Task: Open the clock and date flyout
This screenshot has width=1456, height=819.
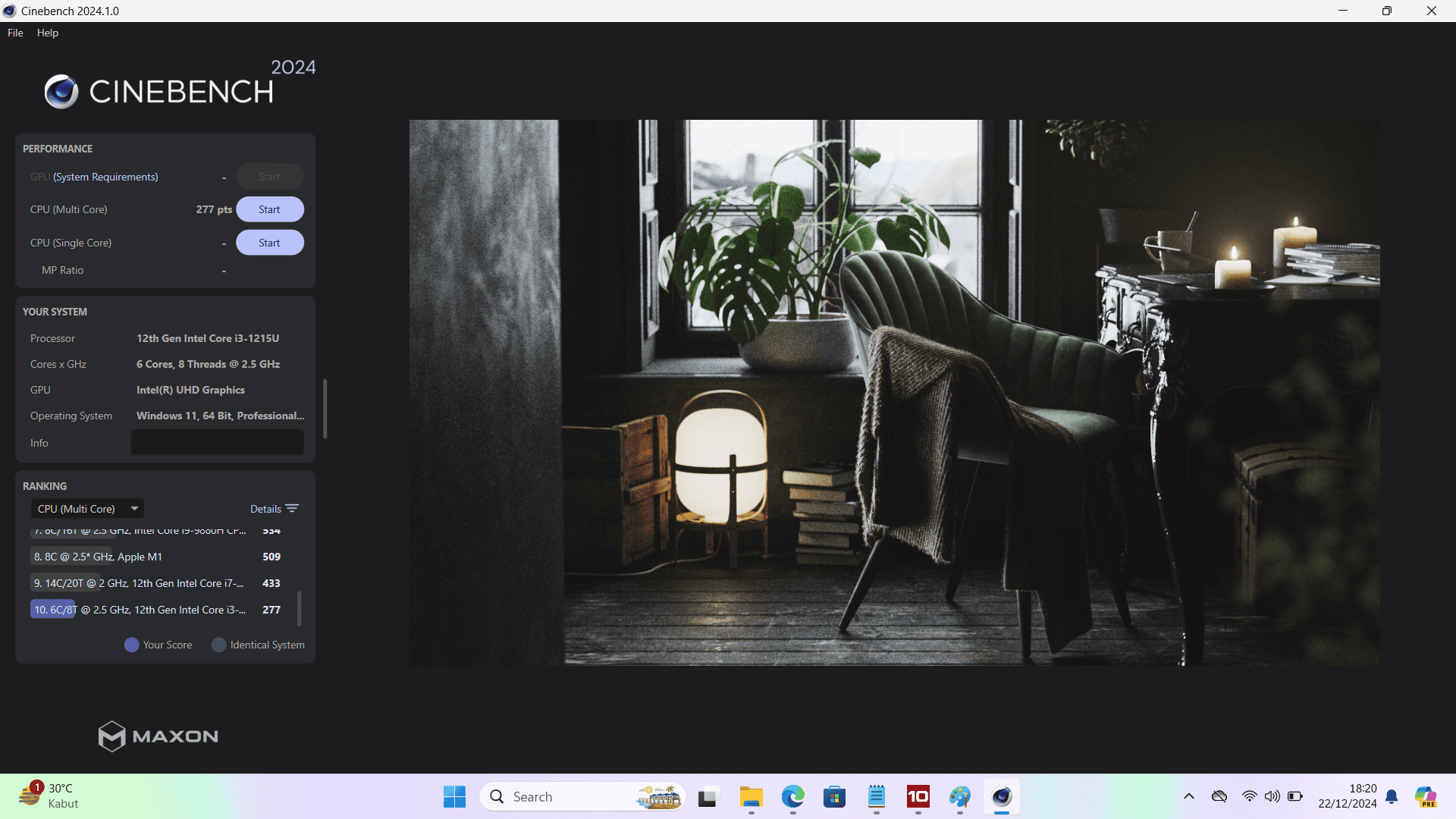Action: (x=1348, y=796)
